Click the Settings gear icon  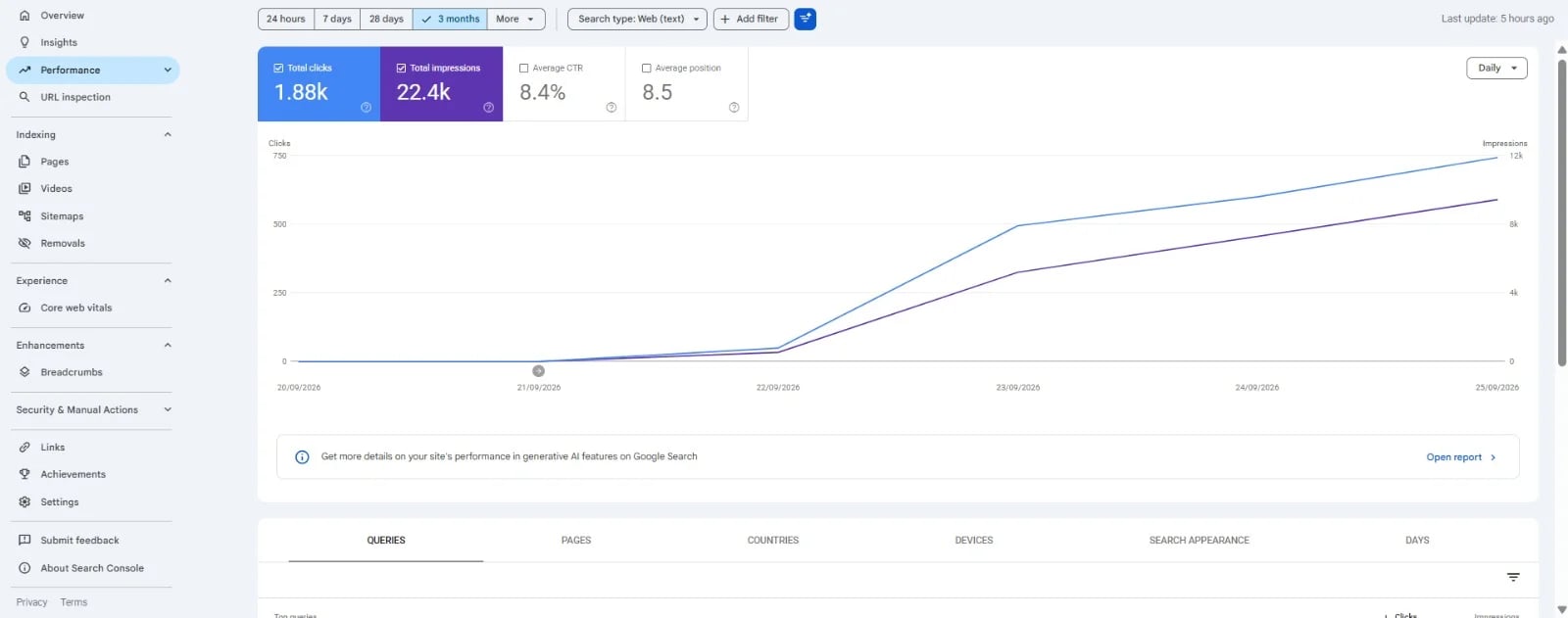tap(24, 501)
